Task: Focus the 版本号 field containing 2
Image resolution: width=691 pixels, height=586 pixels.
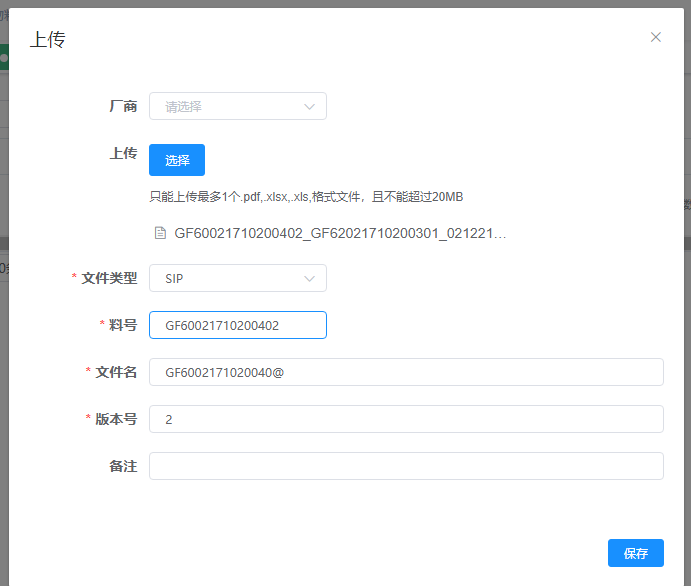Action: pos(405,419)
